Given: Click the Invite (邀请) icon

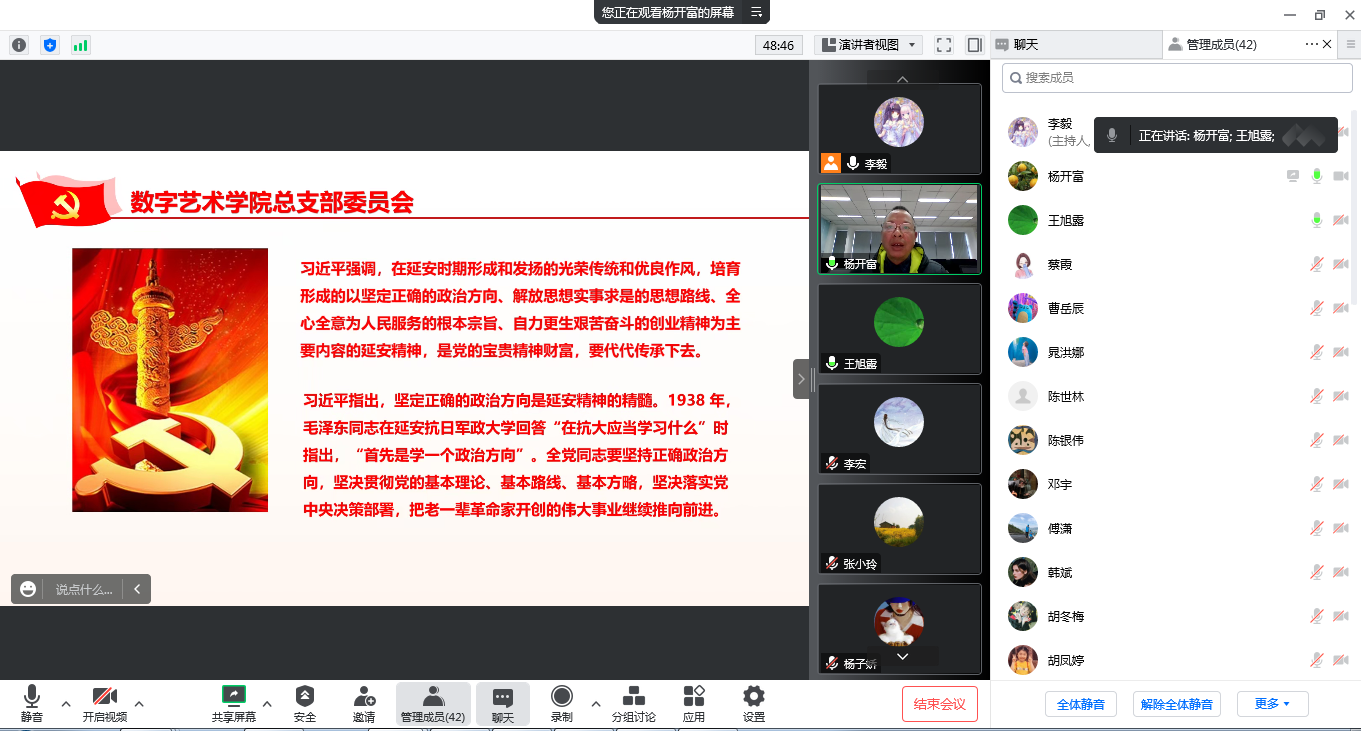Looking at the screenshot, I should (x=364, y=703).
